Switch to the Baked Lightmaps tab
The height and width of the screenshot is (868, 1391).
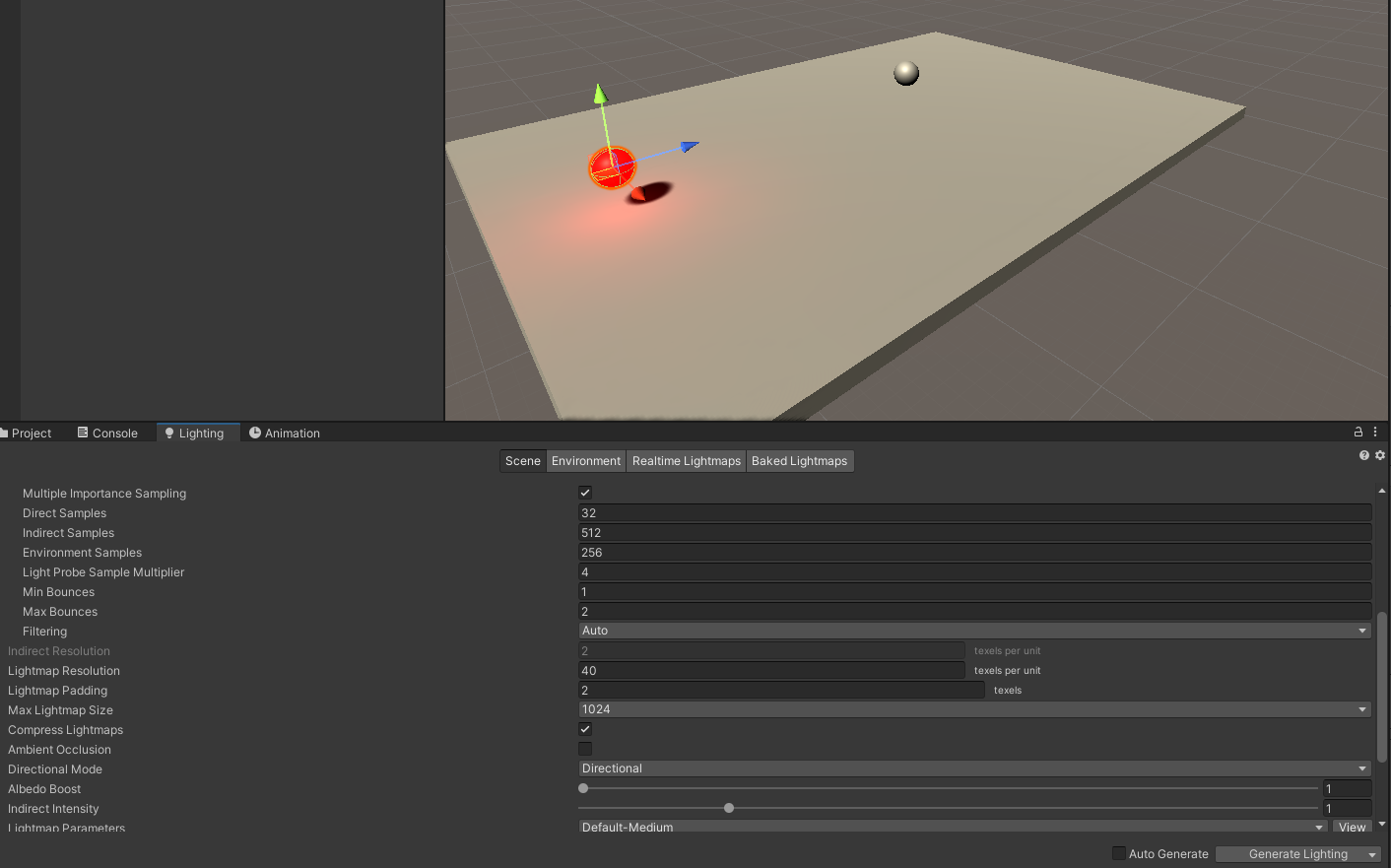coord(800,460)
